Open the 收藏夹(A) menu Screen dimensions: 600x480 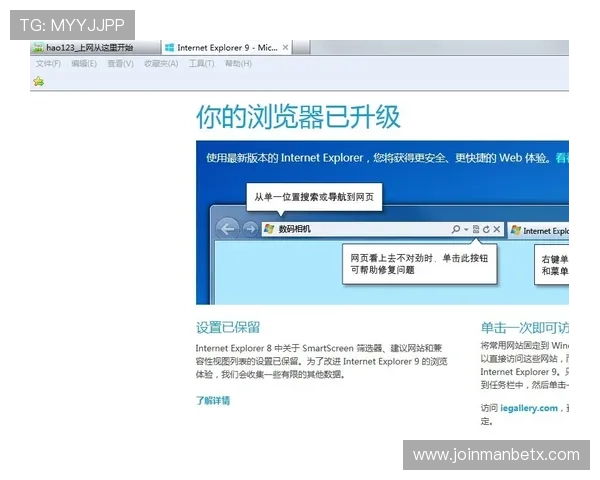161,64
